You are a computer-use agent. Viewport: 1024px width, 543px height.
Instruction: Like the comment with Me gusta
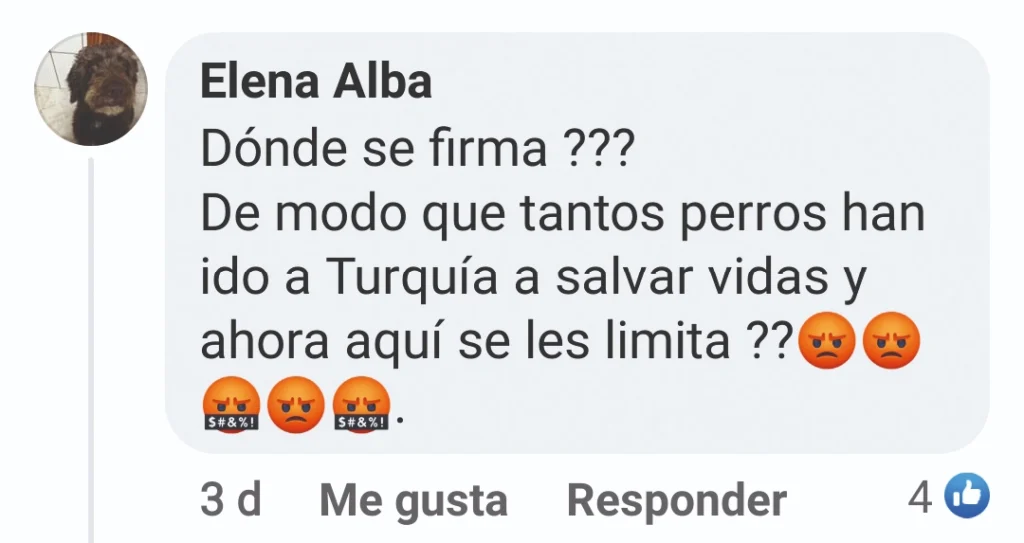coord(413,501)
